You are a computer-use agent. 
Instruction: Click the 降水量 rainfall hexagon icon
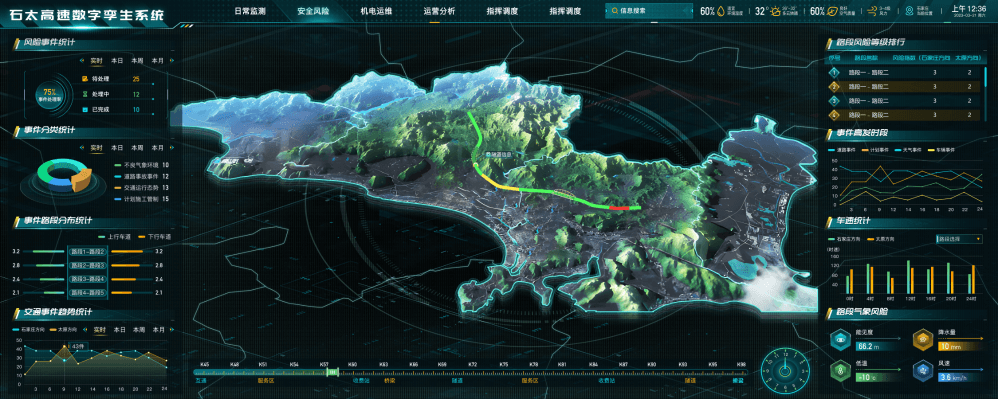coord(923,341)
